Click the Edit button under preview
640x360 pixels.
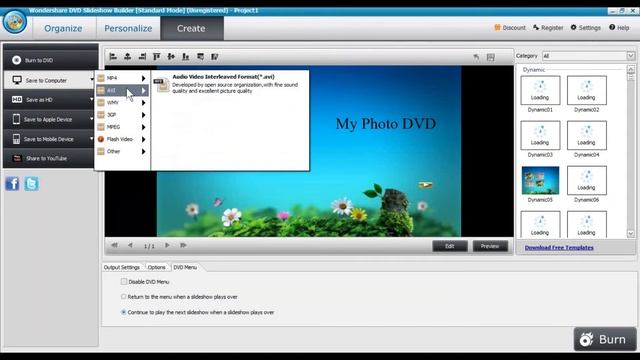(450, 246)
